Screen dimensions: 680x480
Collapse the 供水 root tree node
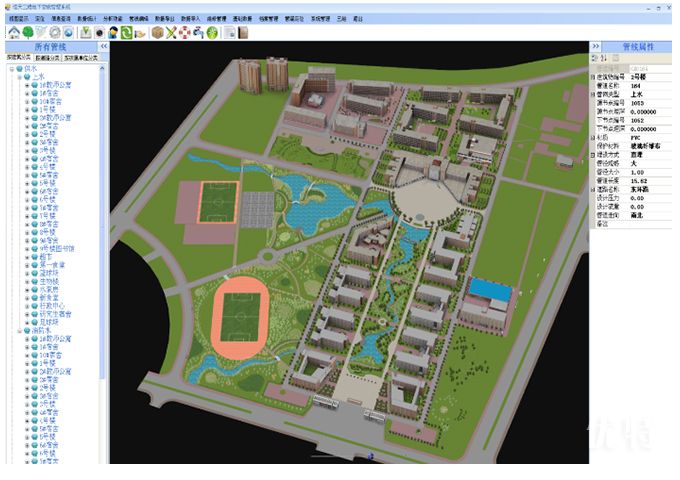pyautogui.click(x=11, y=69)
